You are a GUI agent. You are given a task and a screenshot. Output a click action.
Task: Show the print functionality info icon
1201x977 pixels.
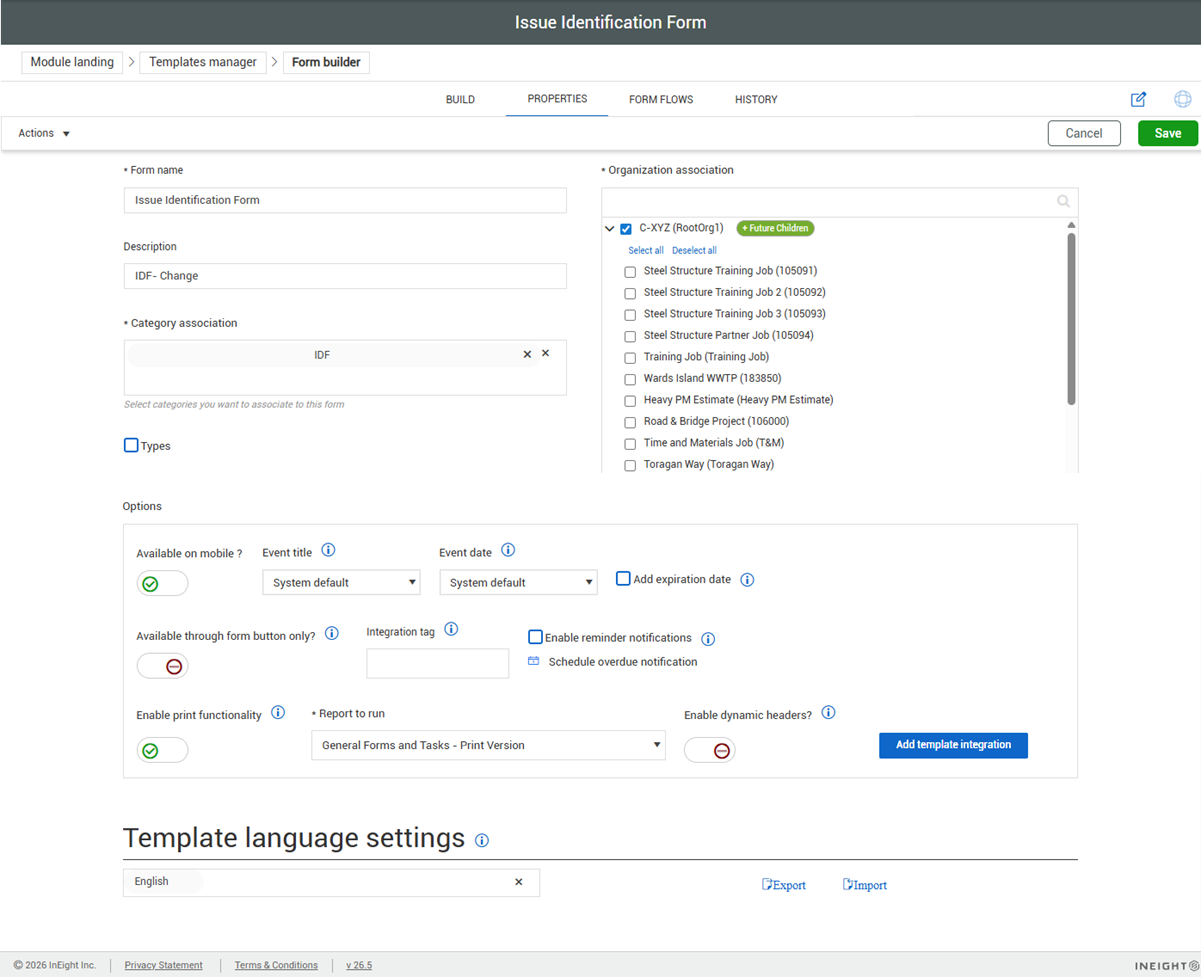click(278, 713)
